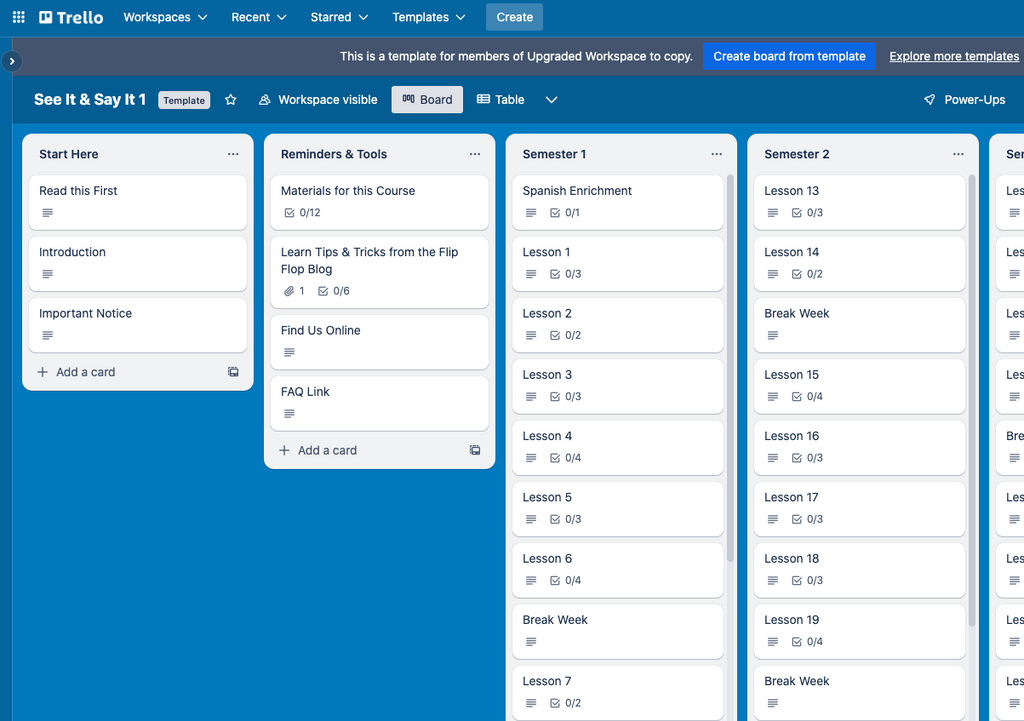1024x721 pixels.
Task: Follow the Explore more templates link
Action: (954, 56)
